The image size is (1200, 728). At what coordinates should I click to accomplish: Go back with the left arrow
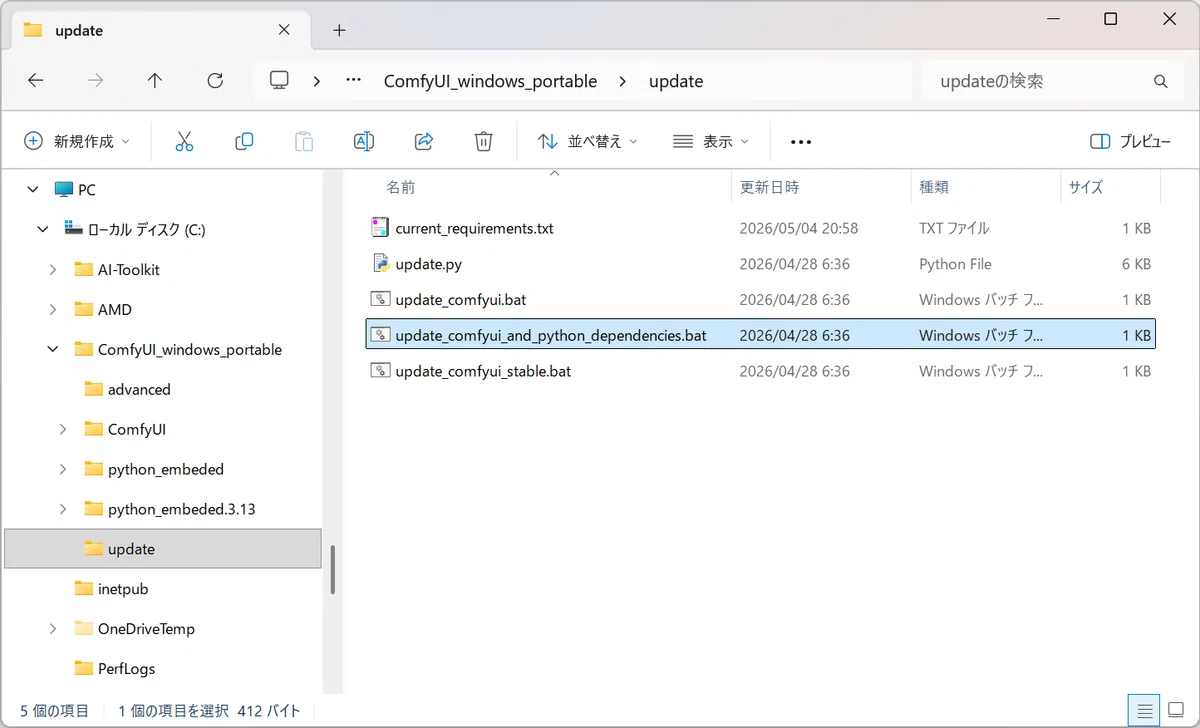coord(36,81)
